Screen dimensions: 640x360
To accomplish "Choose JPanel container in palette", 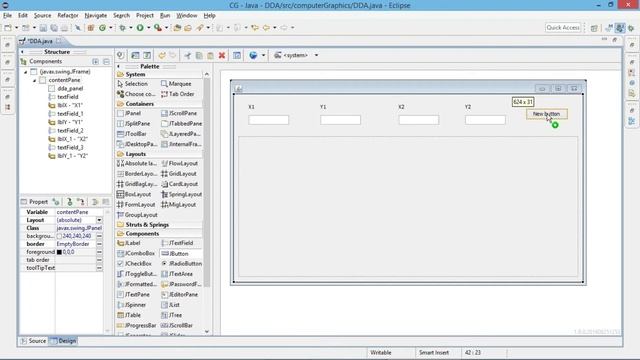I will tap(129, 113).
